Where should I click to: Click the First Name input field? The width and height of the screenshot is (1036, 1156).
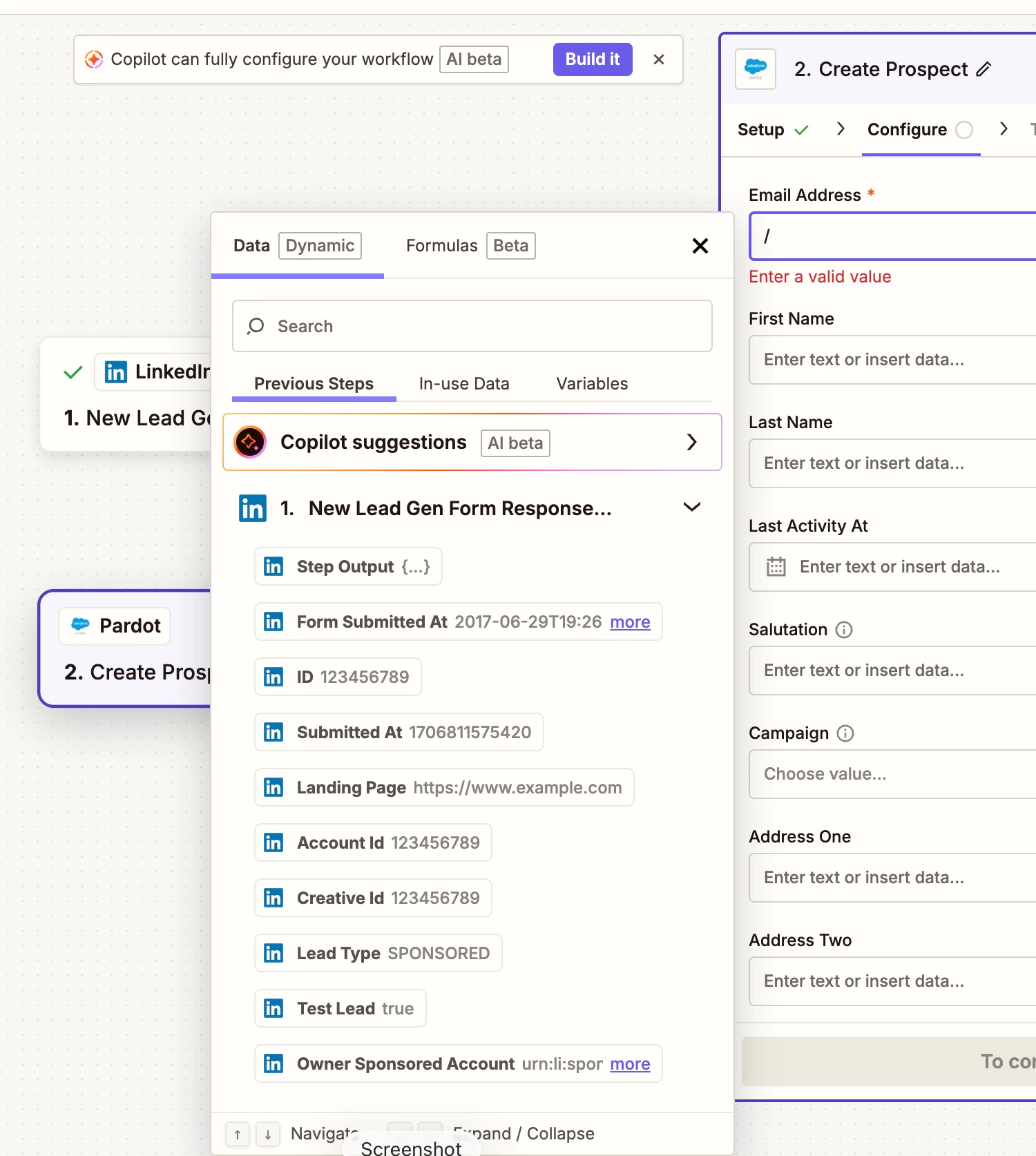click(x=892, y=360)
